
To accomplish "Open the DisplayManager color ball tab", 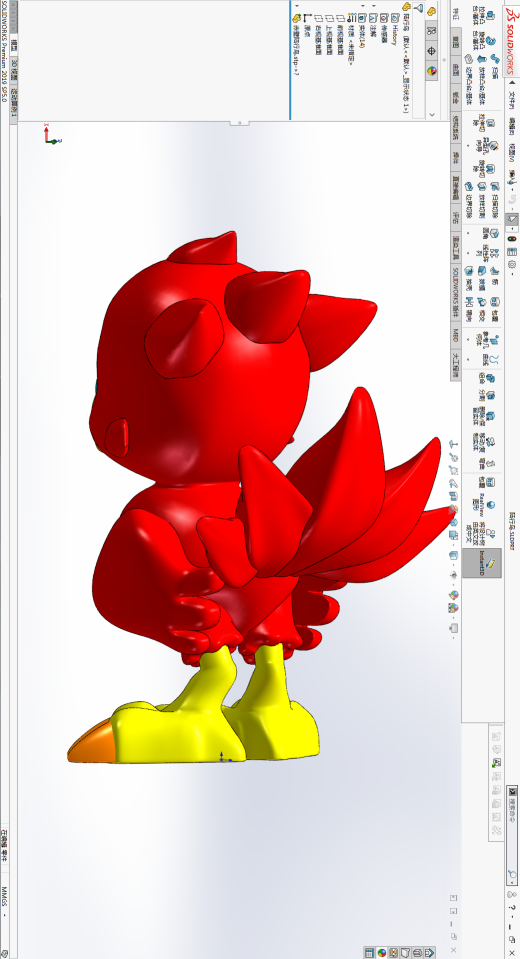I will coord(431,71).
